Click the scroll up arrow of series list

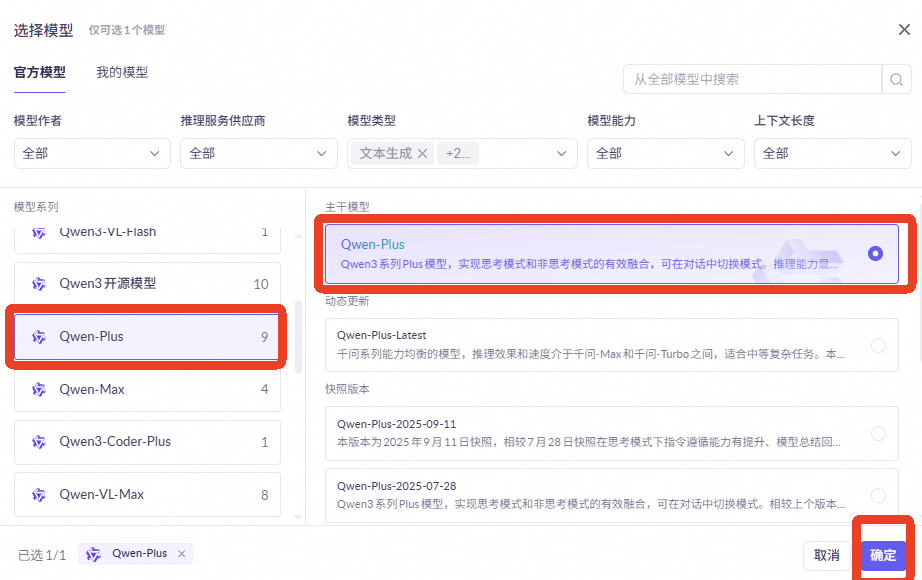click(x=298, y=236)
